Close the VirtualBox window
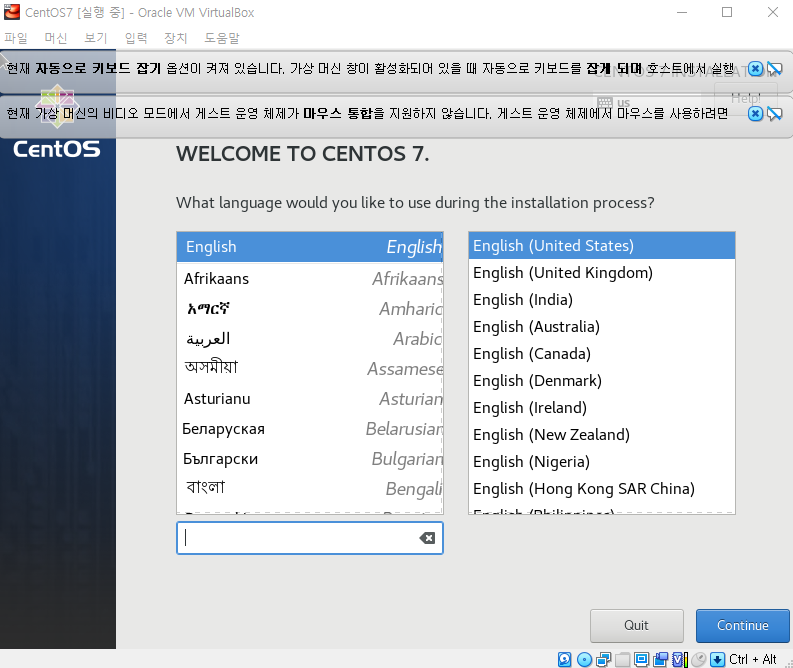 click(x=772, y=12)
